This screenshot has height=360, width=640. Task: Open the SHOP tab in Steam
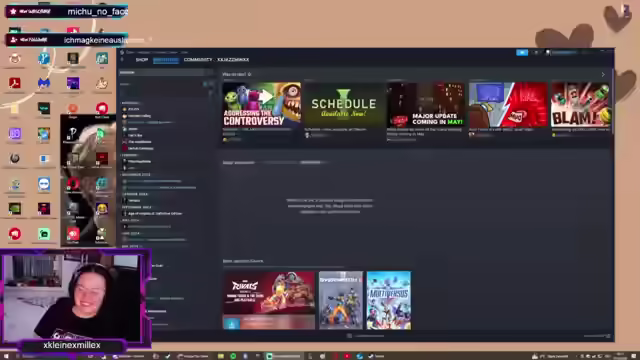(142, 60)
